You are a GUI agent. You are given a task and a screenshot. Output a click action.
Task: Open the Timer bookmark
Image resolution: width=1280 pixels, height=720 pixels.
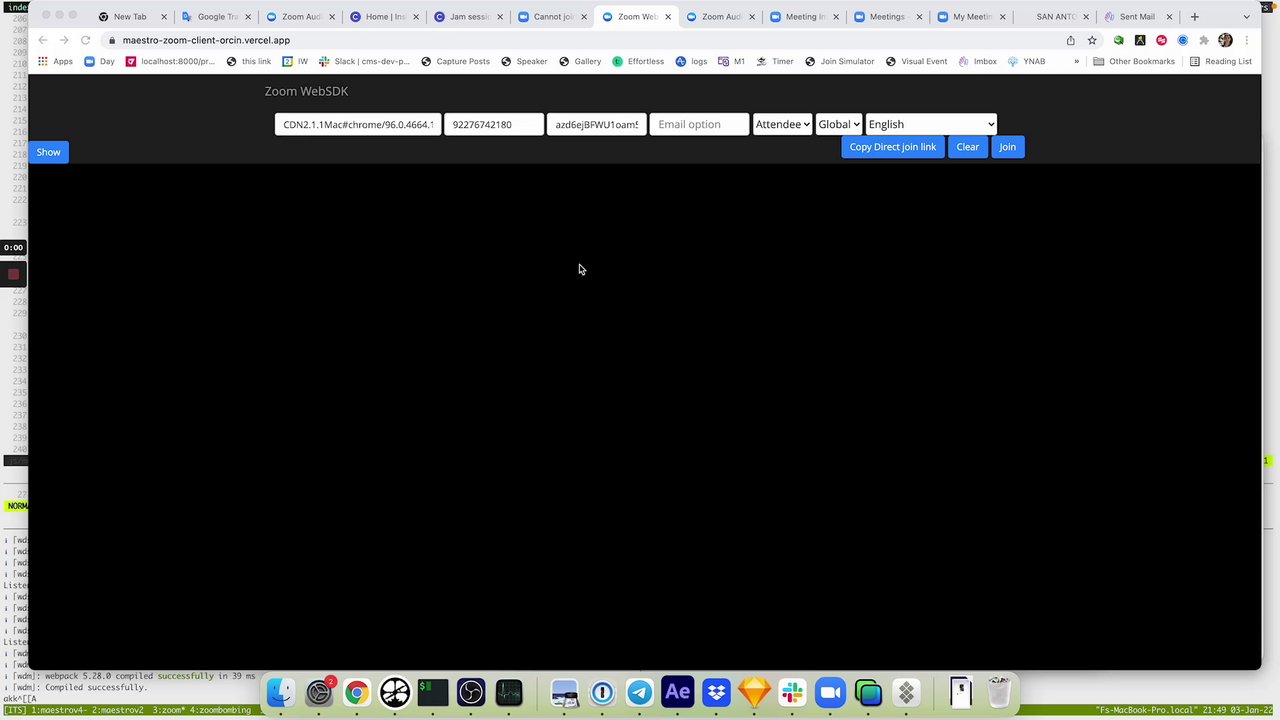coord(774,61)
